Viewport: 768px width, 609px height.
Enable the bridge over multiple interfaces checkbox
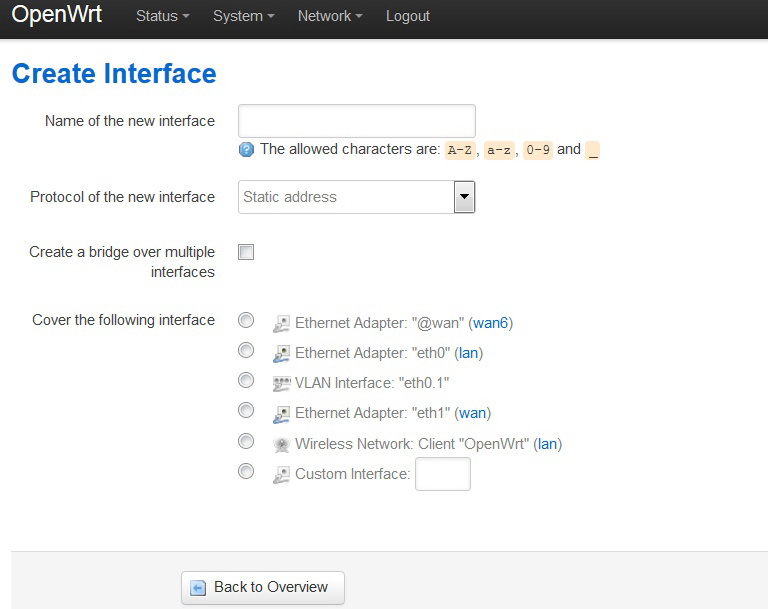(246, 252)
